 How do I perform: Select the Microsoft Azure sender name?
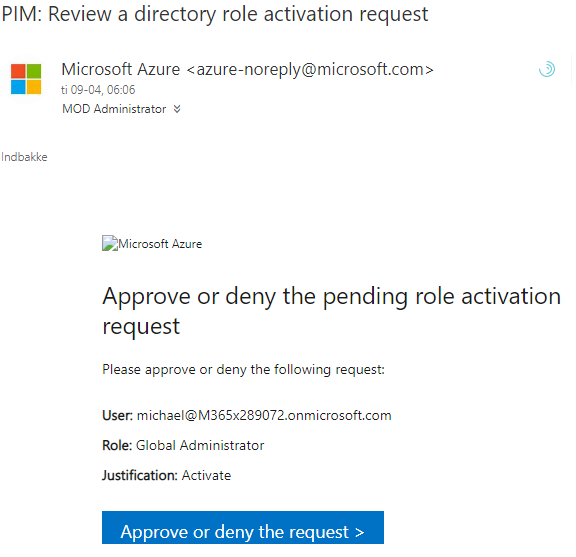click(x=120, y=69)
